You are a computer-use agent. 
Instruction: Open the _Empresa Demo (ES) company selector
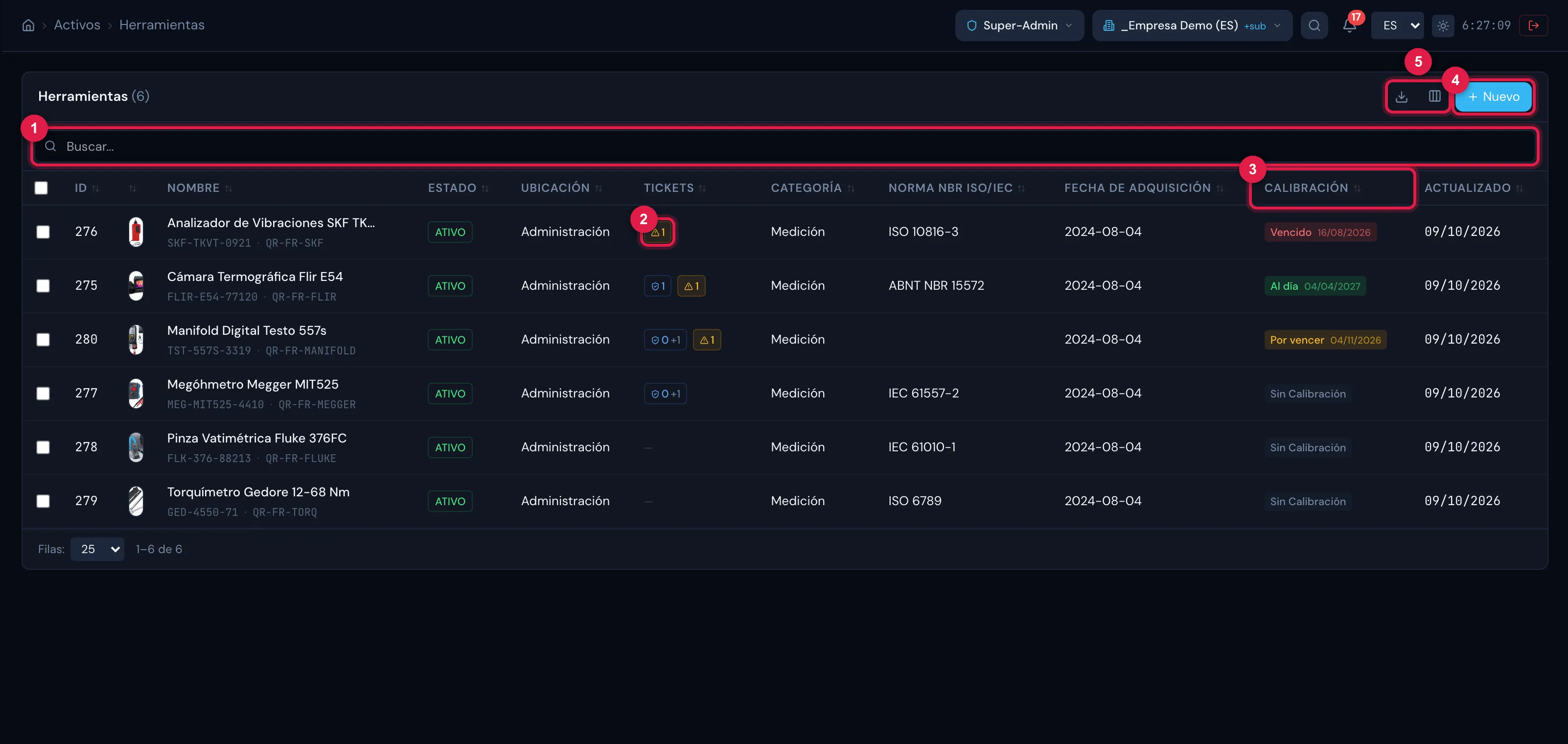1192,25
